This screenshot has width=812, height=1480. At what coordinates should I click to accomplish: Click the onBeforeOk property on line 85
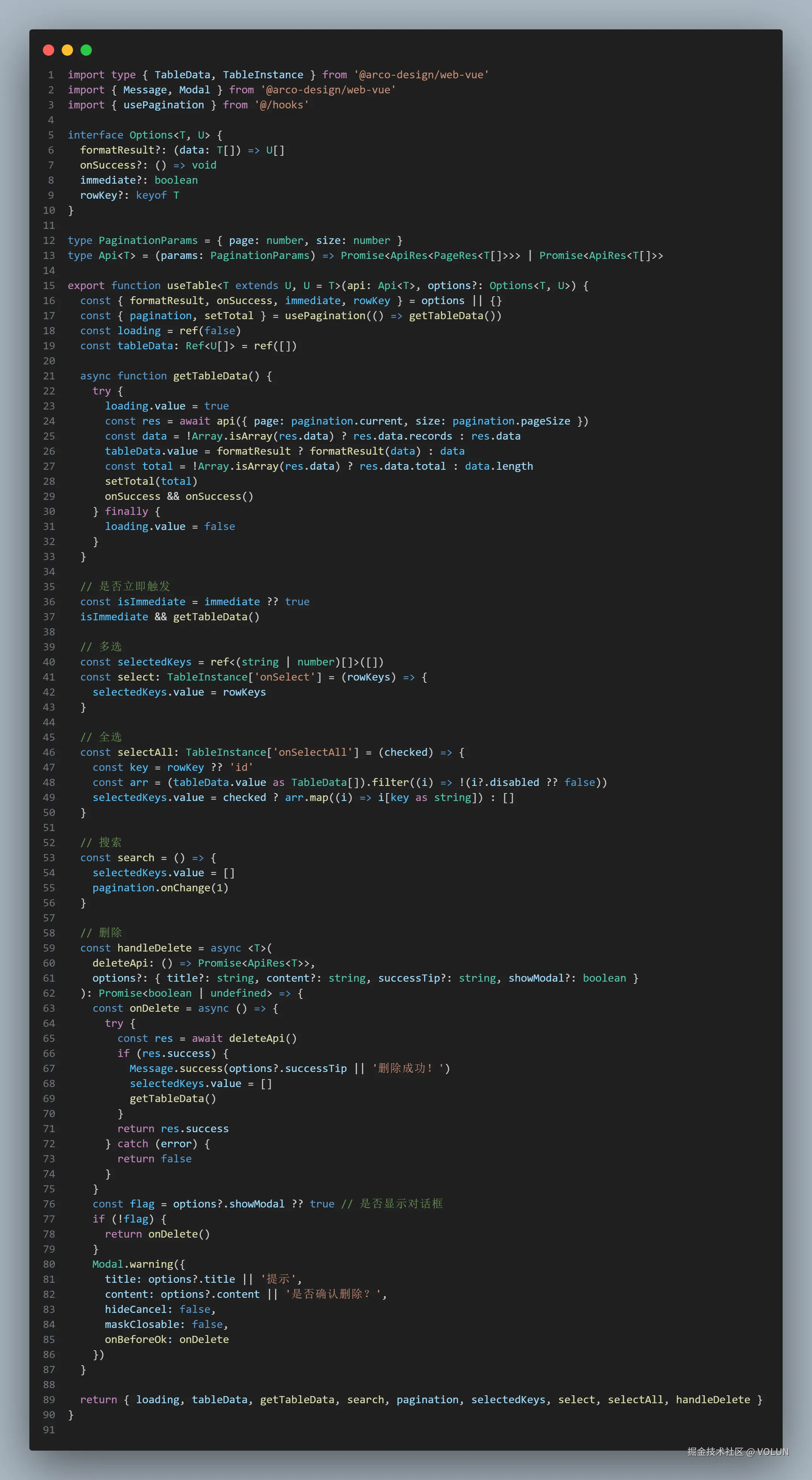coord(135,1339)
